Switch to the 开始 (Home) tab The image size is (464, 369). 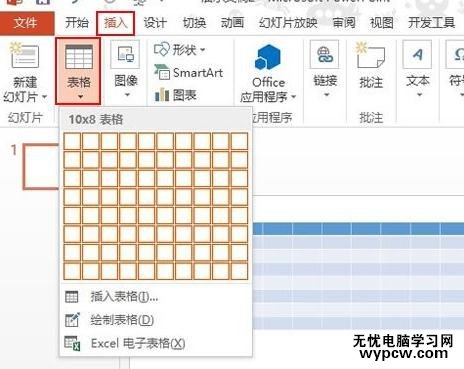click(77, 23)
